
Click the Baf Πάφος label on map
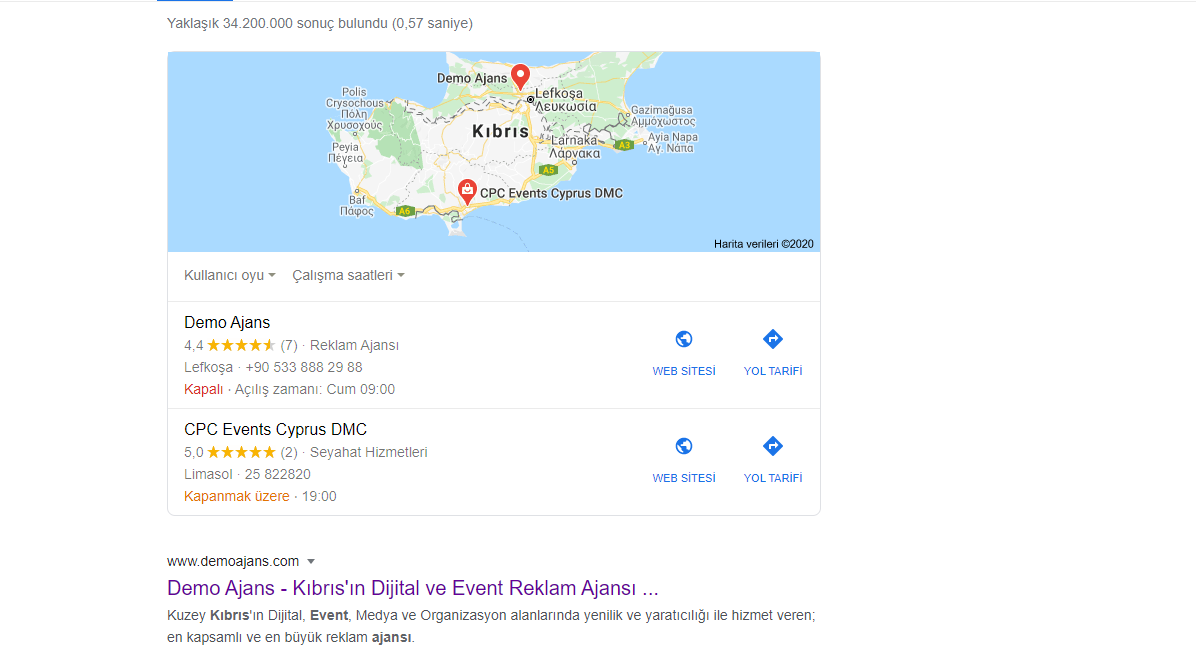(x=357, y=206)
